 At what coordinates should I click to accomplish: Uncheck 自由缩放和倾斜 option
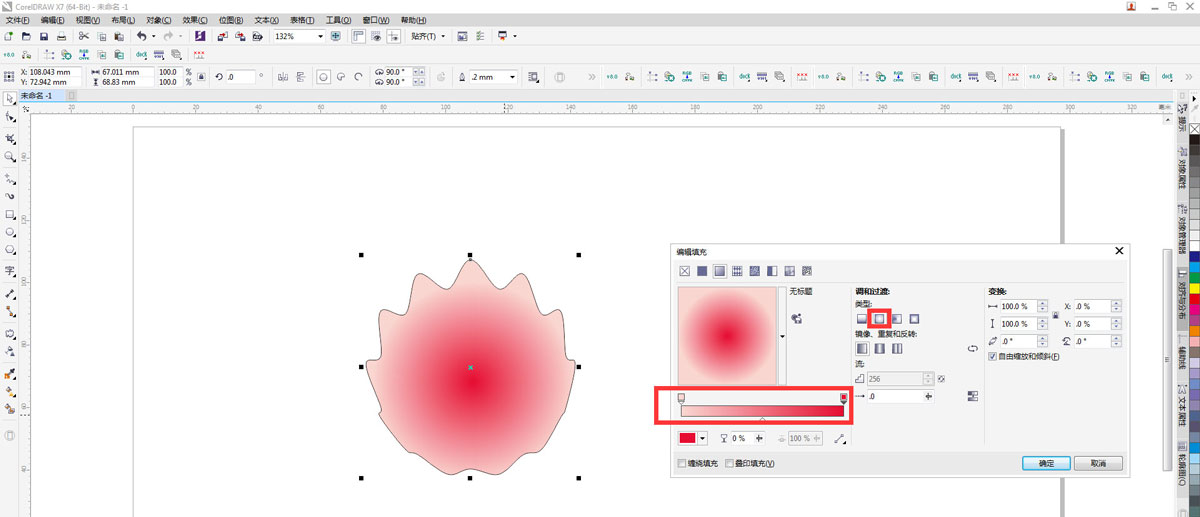click(992, 356)
